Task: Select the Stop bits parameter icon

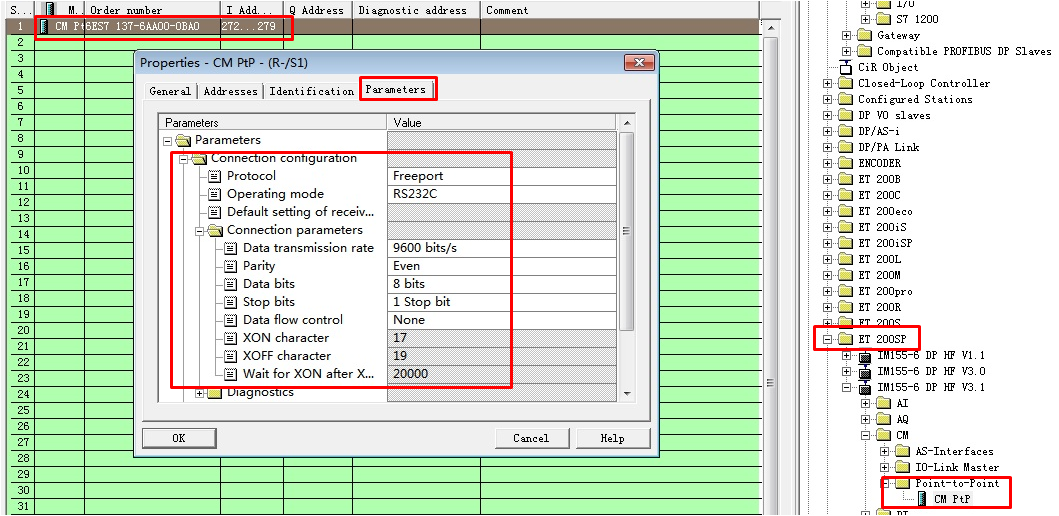Action: pyautogui.click(x=231, y=302)
